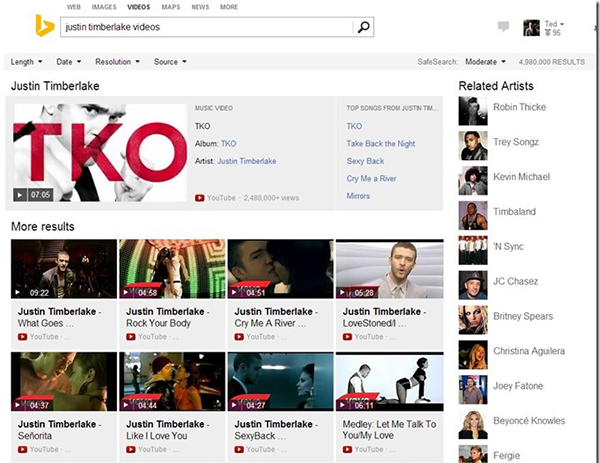The height and width of the screenshot is (463, 600).
Task: Open related artist Timbaland
Action: [514, 212]
